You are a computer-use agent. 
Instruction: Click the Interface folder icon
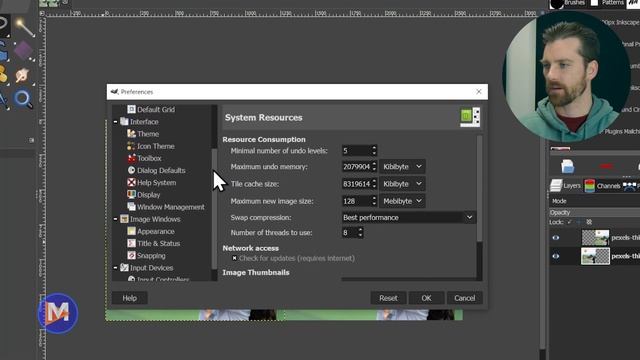[x=124, y=122]
